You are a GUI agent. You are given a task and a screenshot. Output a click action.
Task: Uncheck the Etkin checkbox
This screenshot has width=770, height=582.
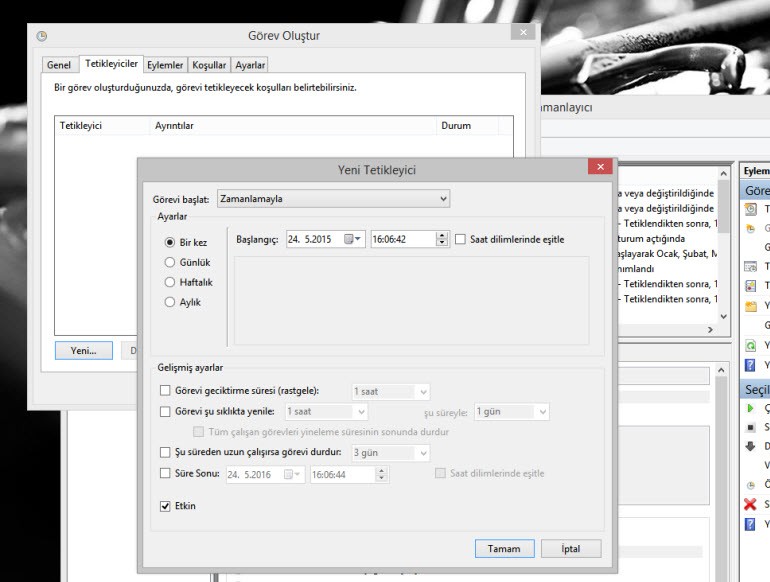pos(166,506)
